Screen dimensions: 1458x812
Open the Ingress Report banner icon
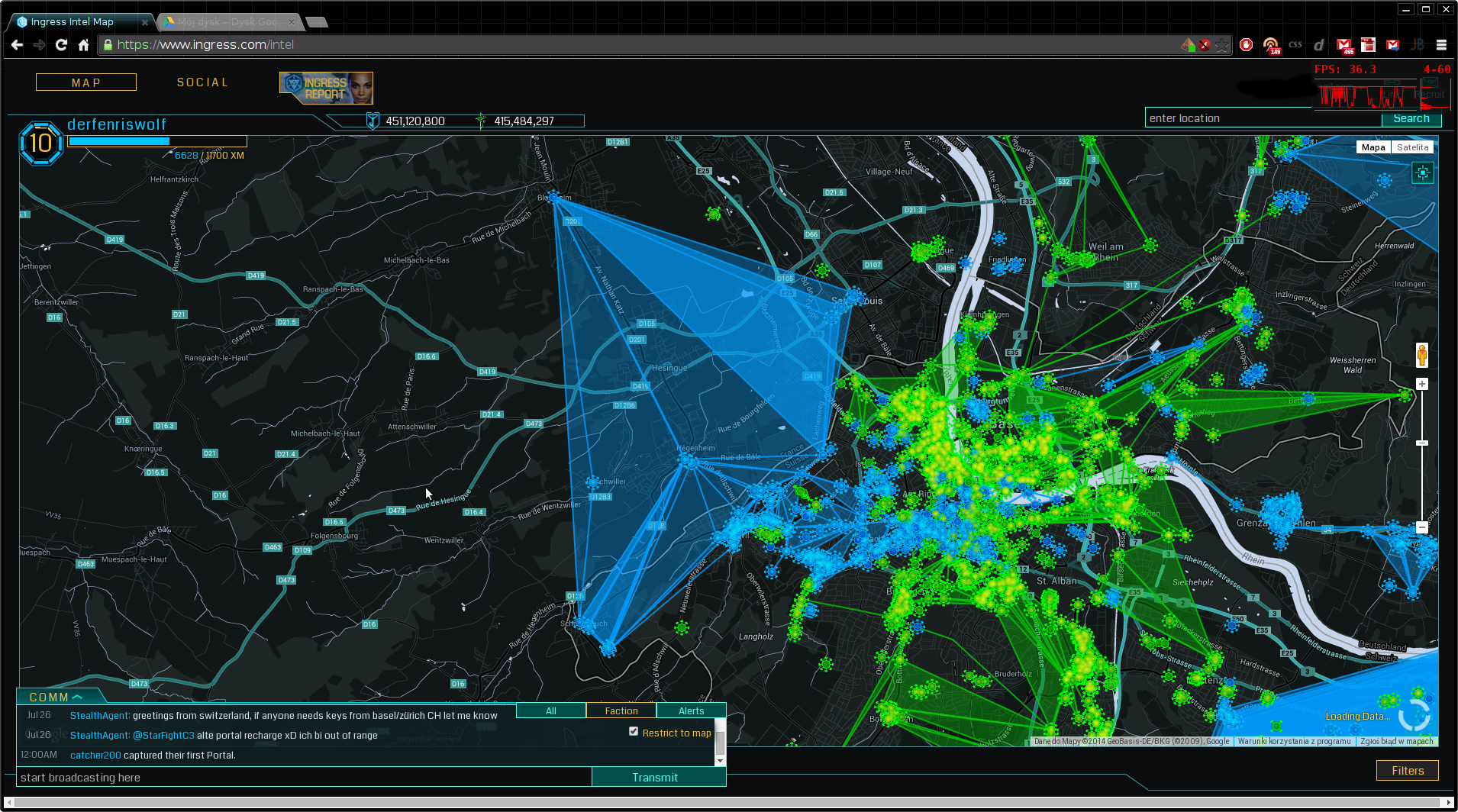point(326,88)
